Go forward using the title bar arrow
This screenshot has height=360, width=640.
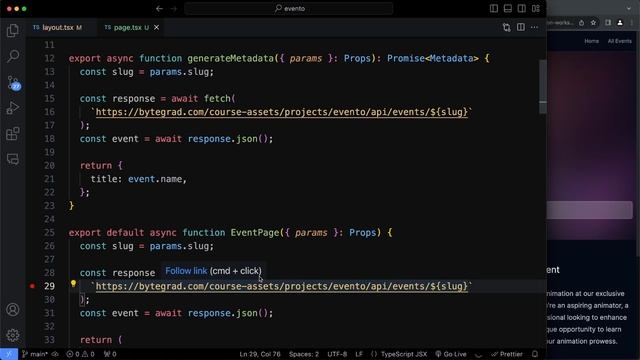pos(174,9)
